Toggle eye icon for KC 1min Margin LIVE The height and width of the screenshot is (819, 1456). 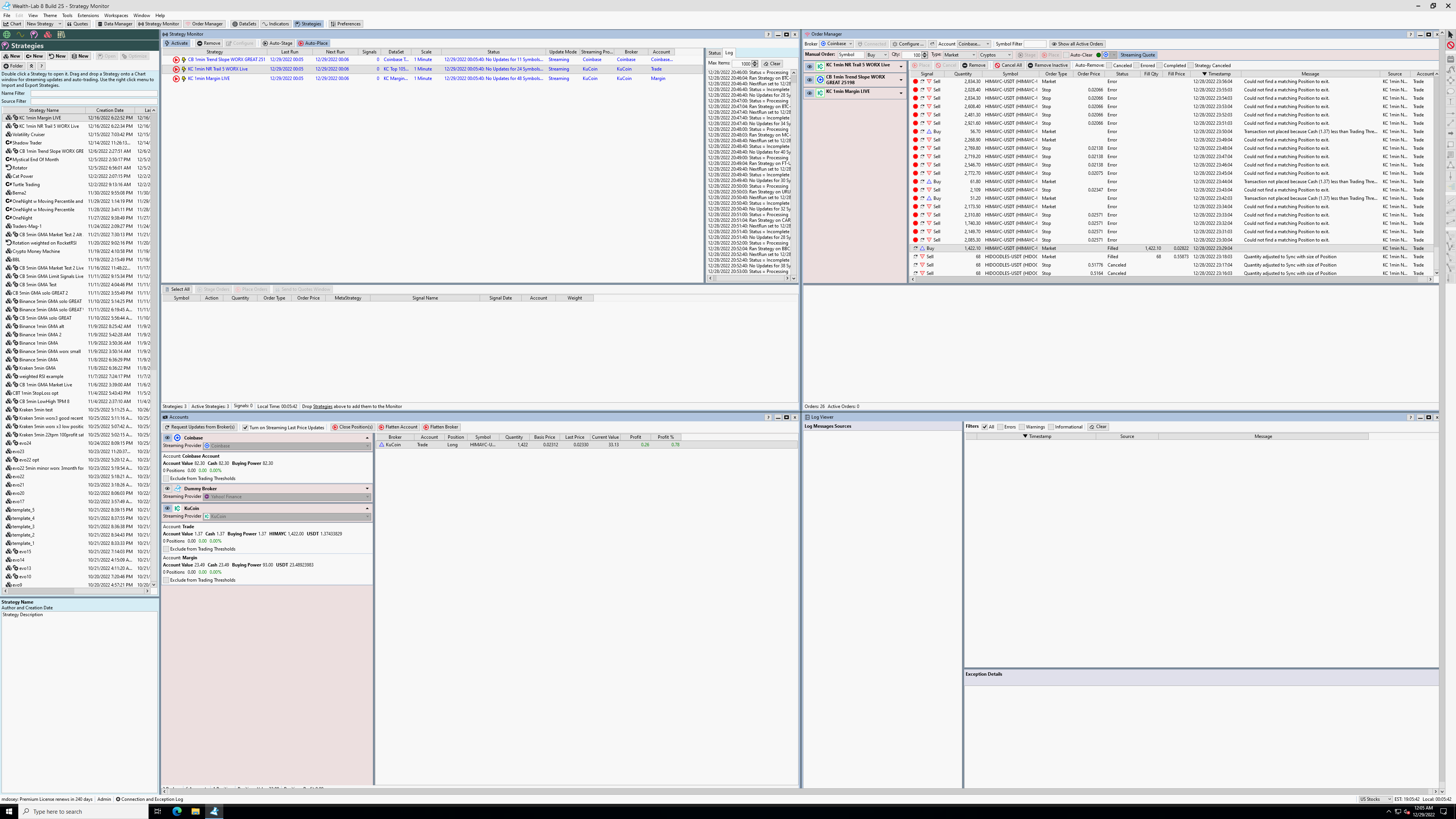(x=810, y=93)
